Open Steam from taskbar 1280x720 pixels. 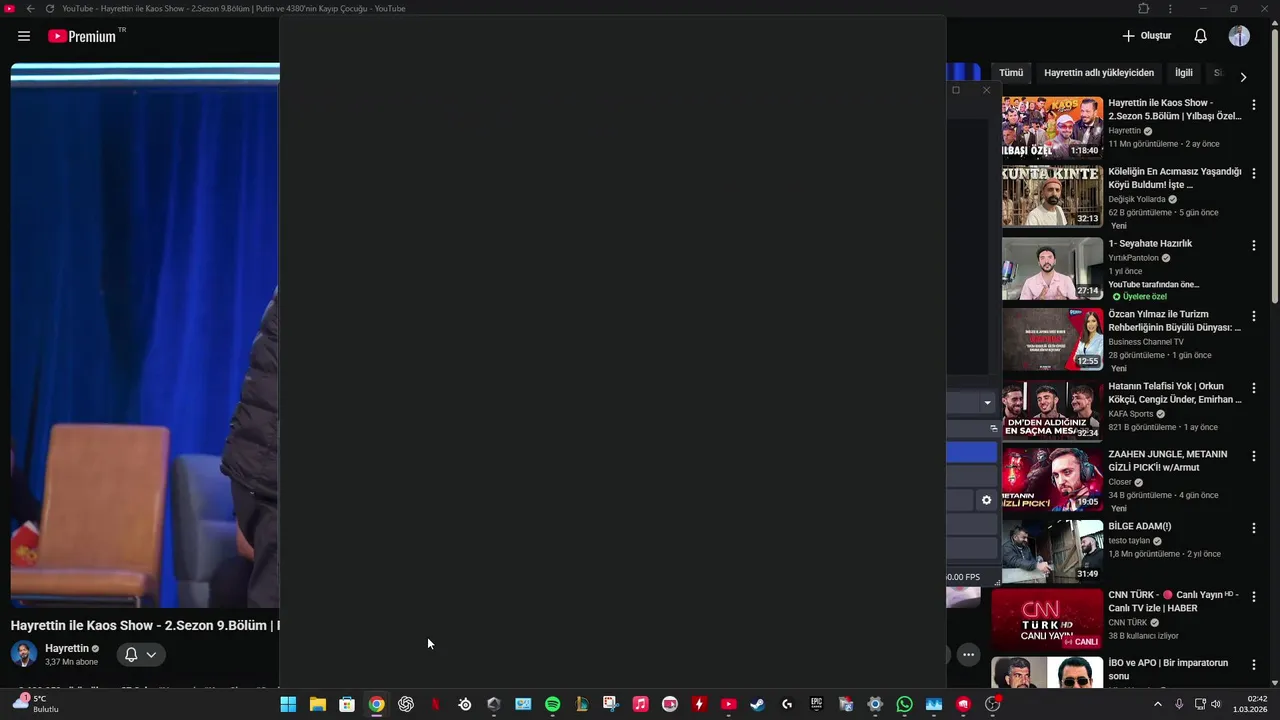tap(758, 704)
